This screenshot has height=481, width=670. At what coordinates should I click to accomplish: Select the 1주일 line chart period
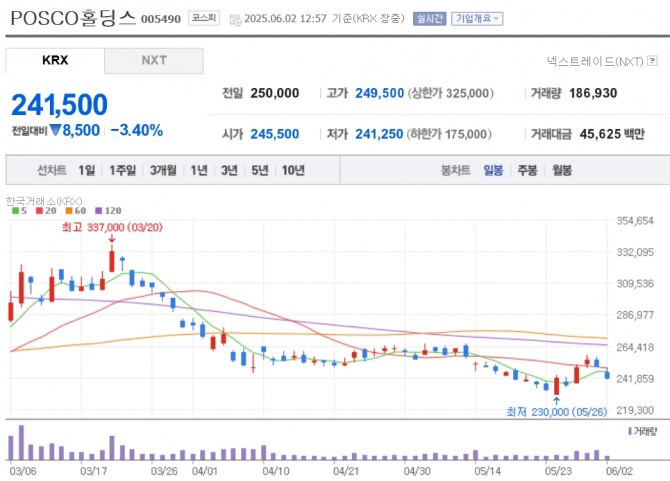pyautogui.click(x=123, y=170)
